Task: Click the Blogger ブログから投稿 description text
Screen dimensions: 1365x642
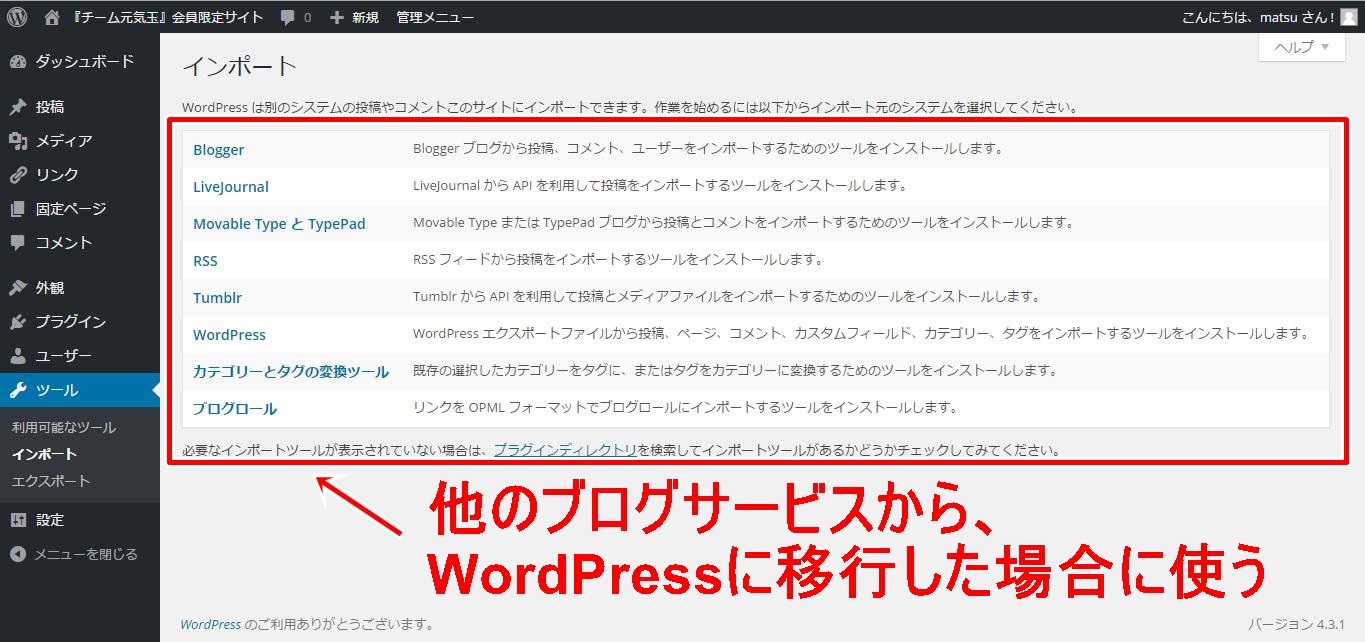Action: click(708, 149)
